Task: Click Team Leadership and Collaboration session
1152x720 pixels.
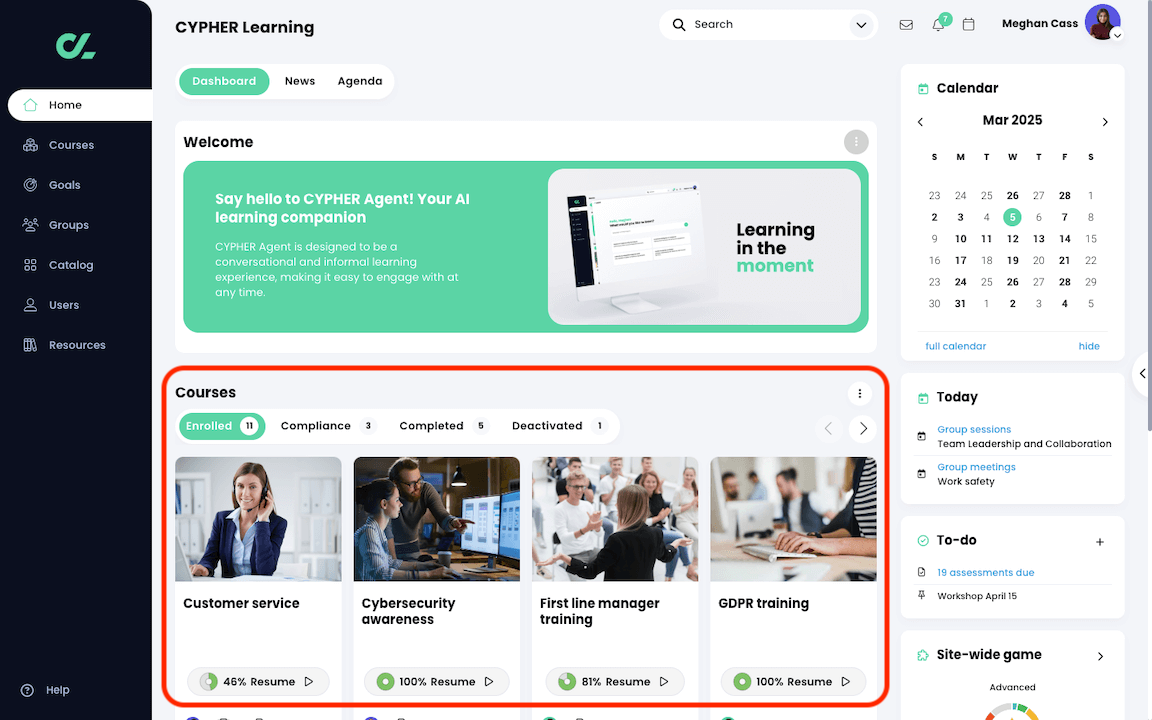Action: point(1024,444)
